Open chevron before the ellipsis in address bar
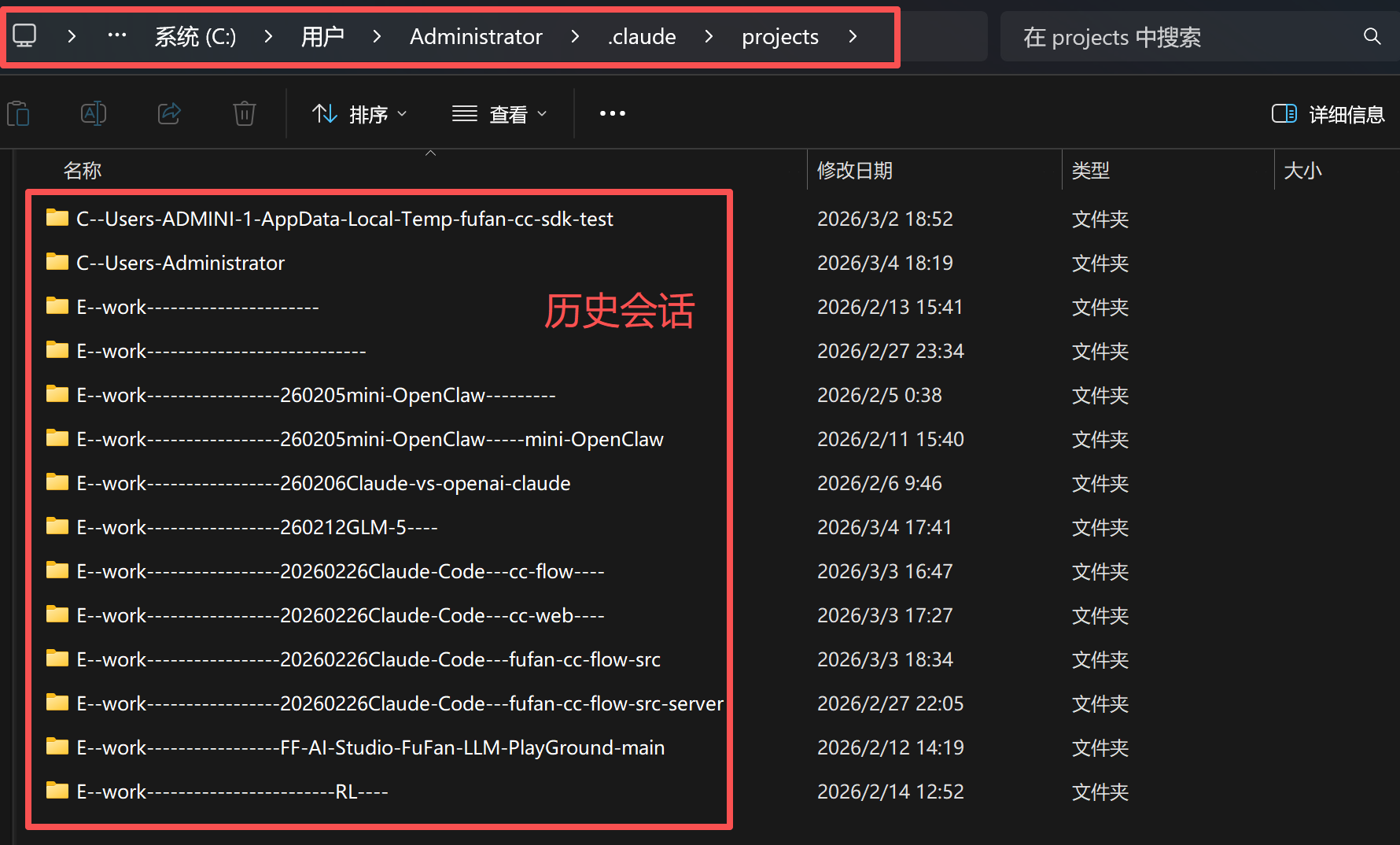Screen dimensions: 1400x845 [x=72, y=36]
